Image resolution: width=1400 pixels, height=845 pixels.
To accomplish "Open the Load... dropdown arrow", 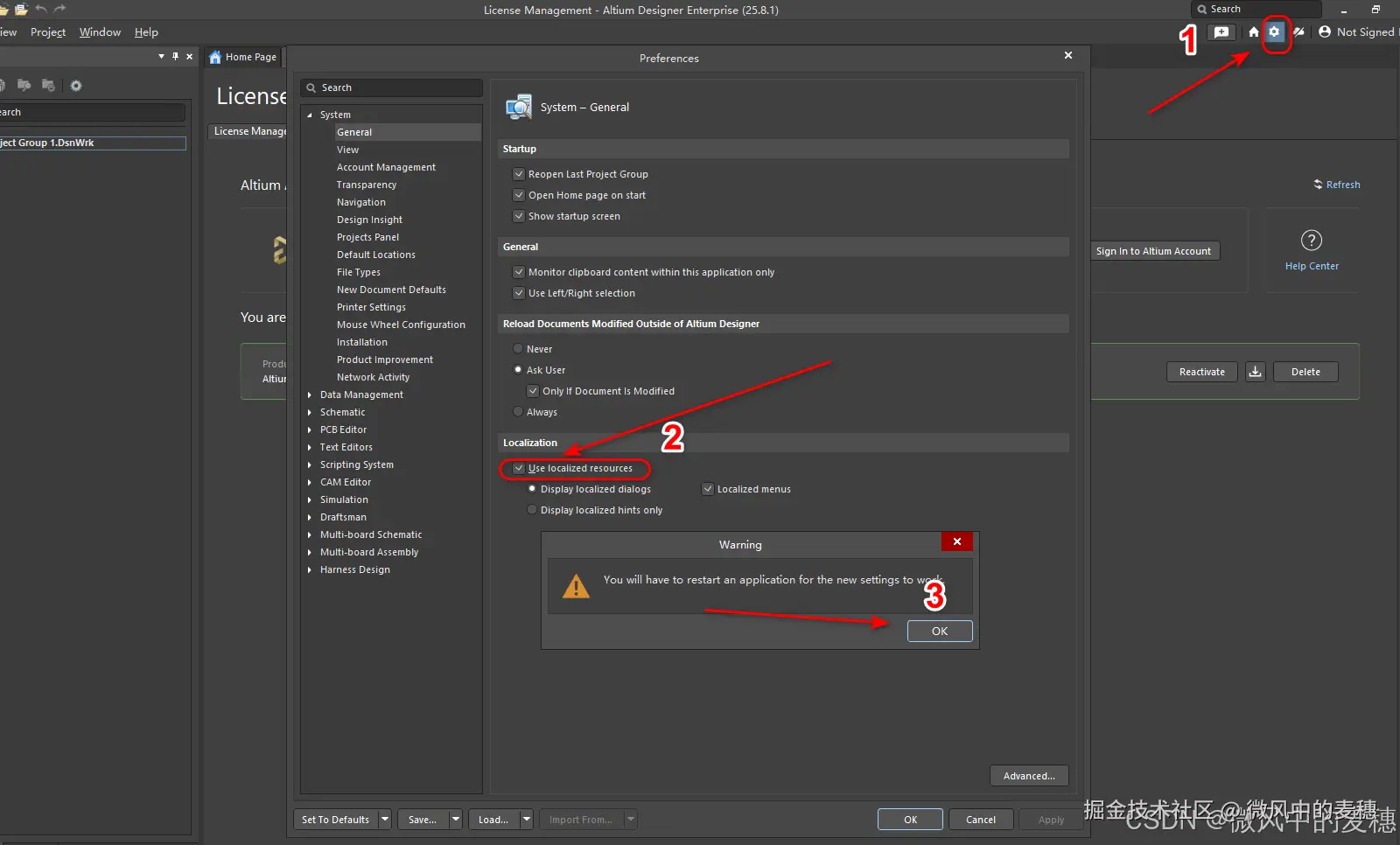I will point(527,820).
